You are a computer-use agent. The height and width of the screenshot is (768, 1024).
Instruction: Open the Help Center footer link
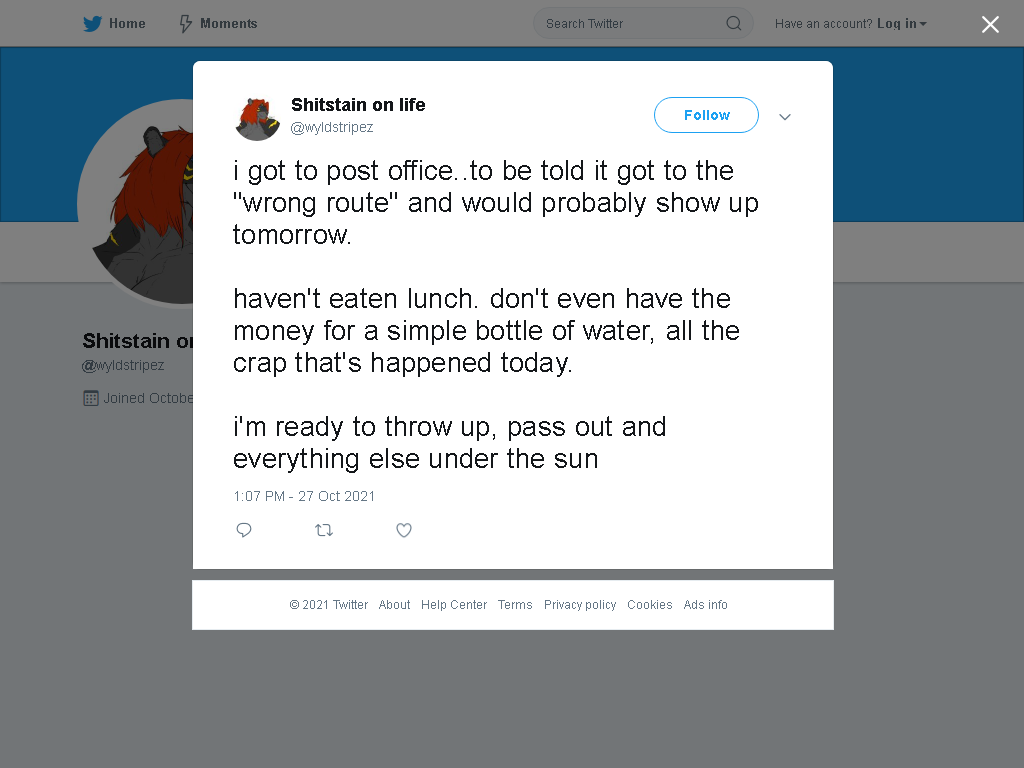point(454,605)
